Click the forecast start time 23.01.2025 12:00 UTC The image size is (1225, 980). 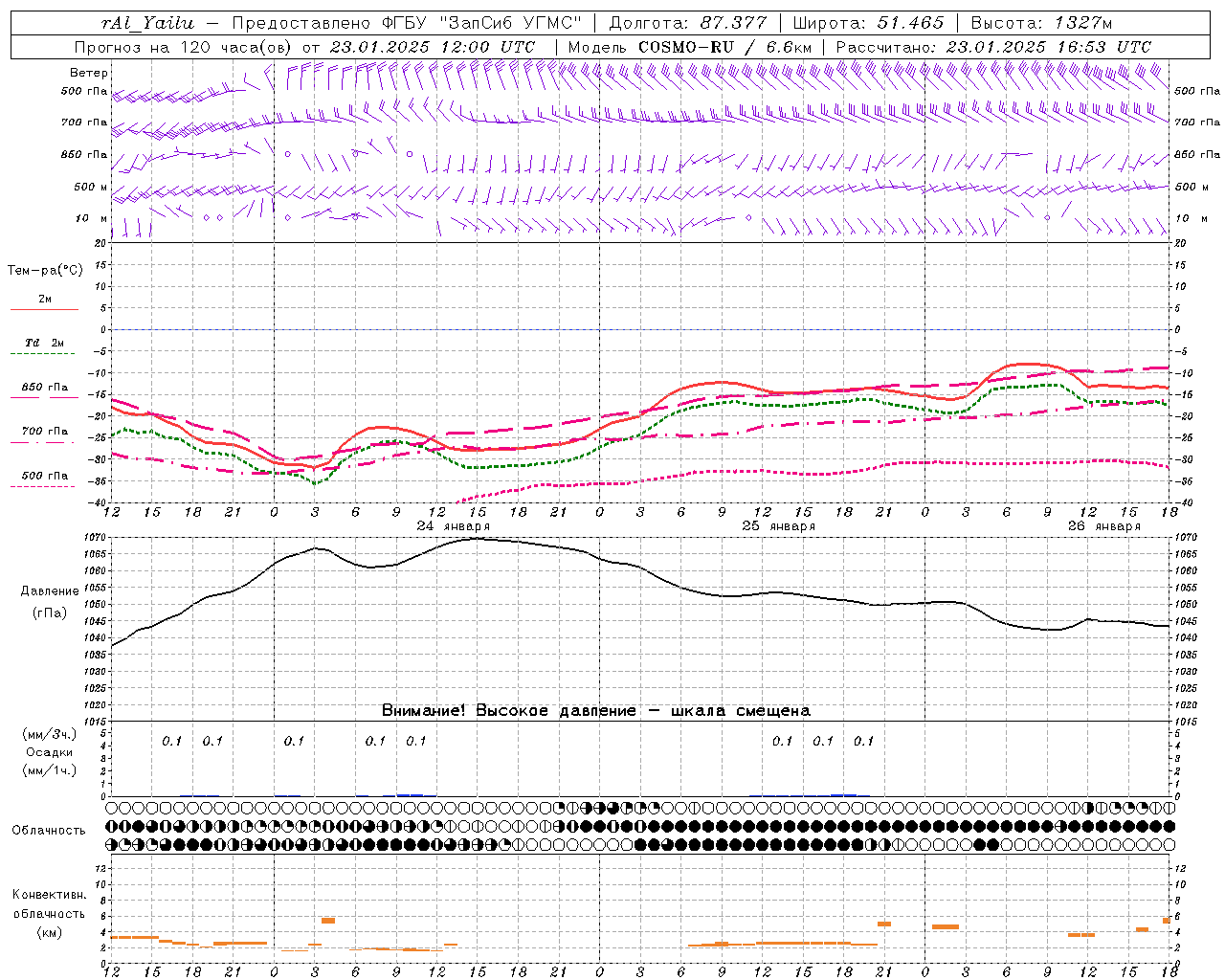coord(433,47)
